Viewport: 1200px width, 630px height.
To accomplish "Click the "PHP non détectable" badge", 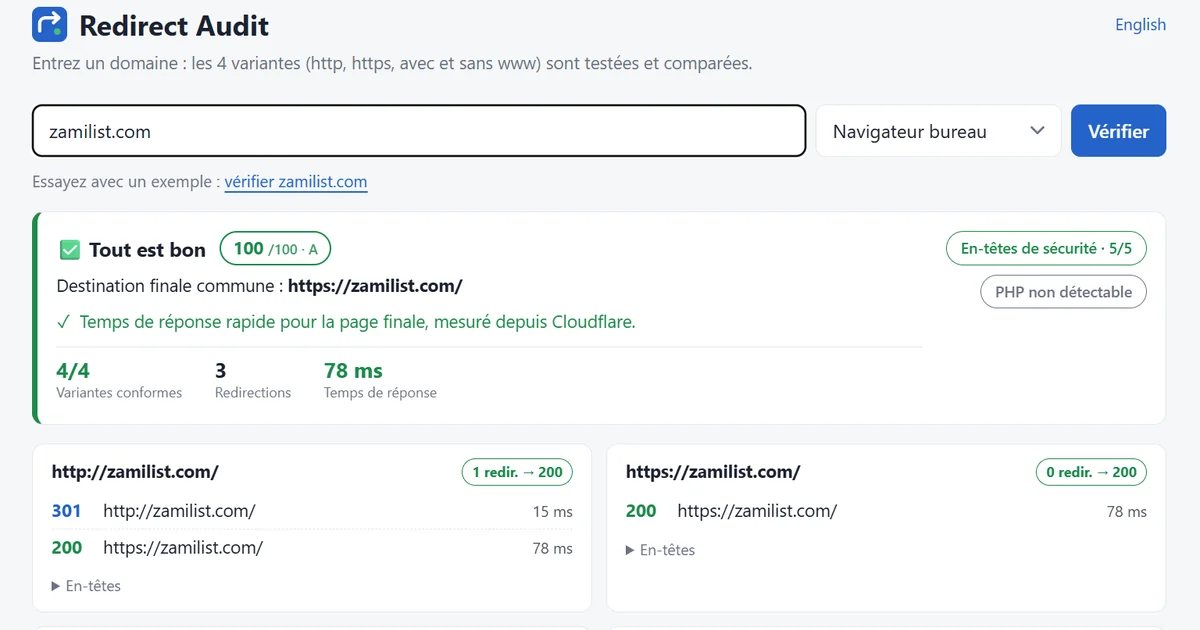I will pos(1063,292).
